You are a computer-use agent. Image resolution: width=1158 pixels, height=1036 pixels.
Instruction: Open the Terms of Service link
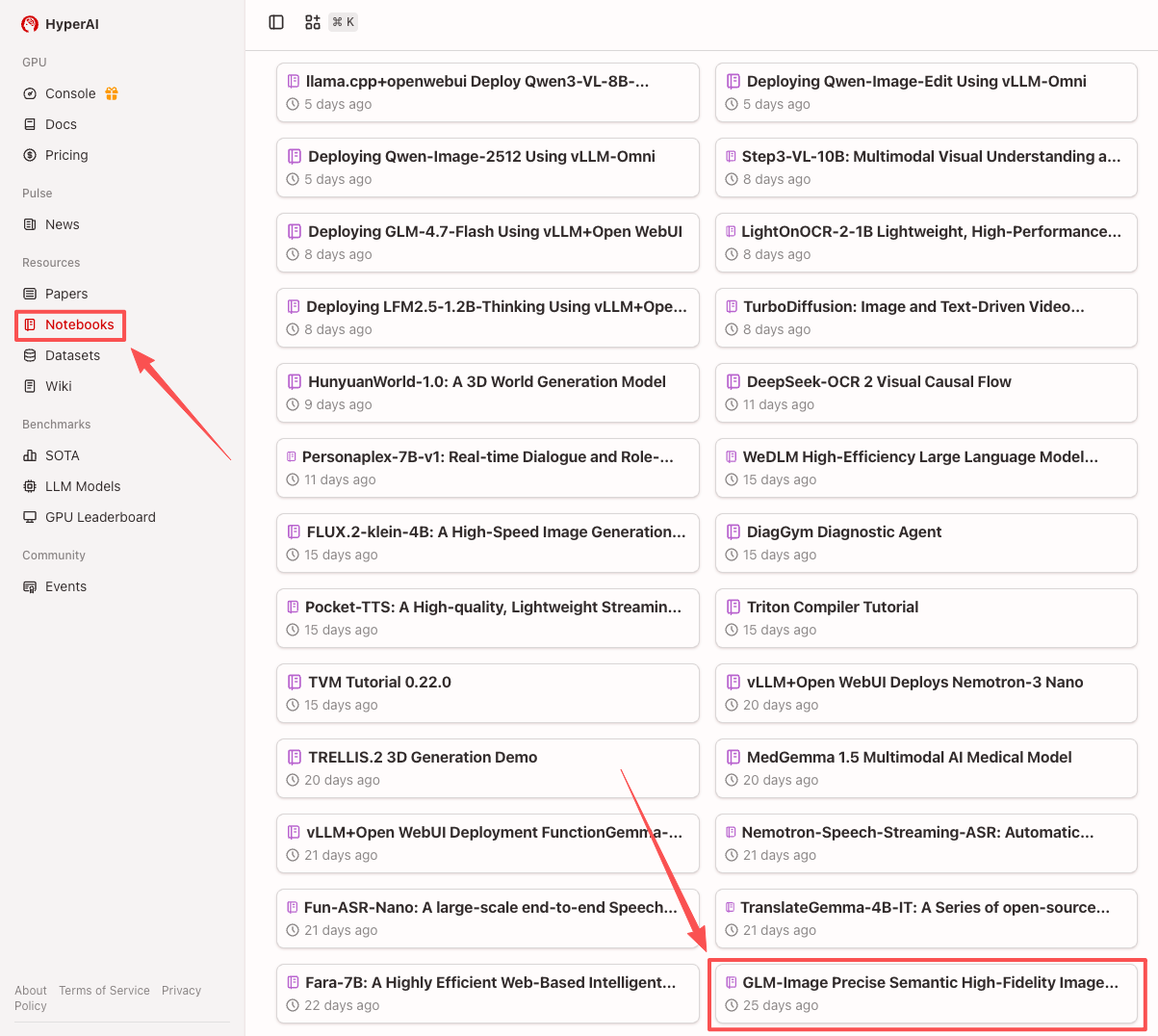(x=104, y=990)
